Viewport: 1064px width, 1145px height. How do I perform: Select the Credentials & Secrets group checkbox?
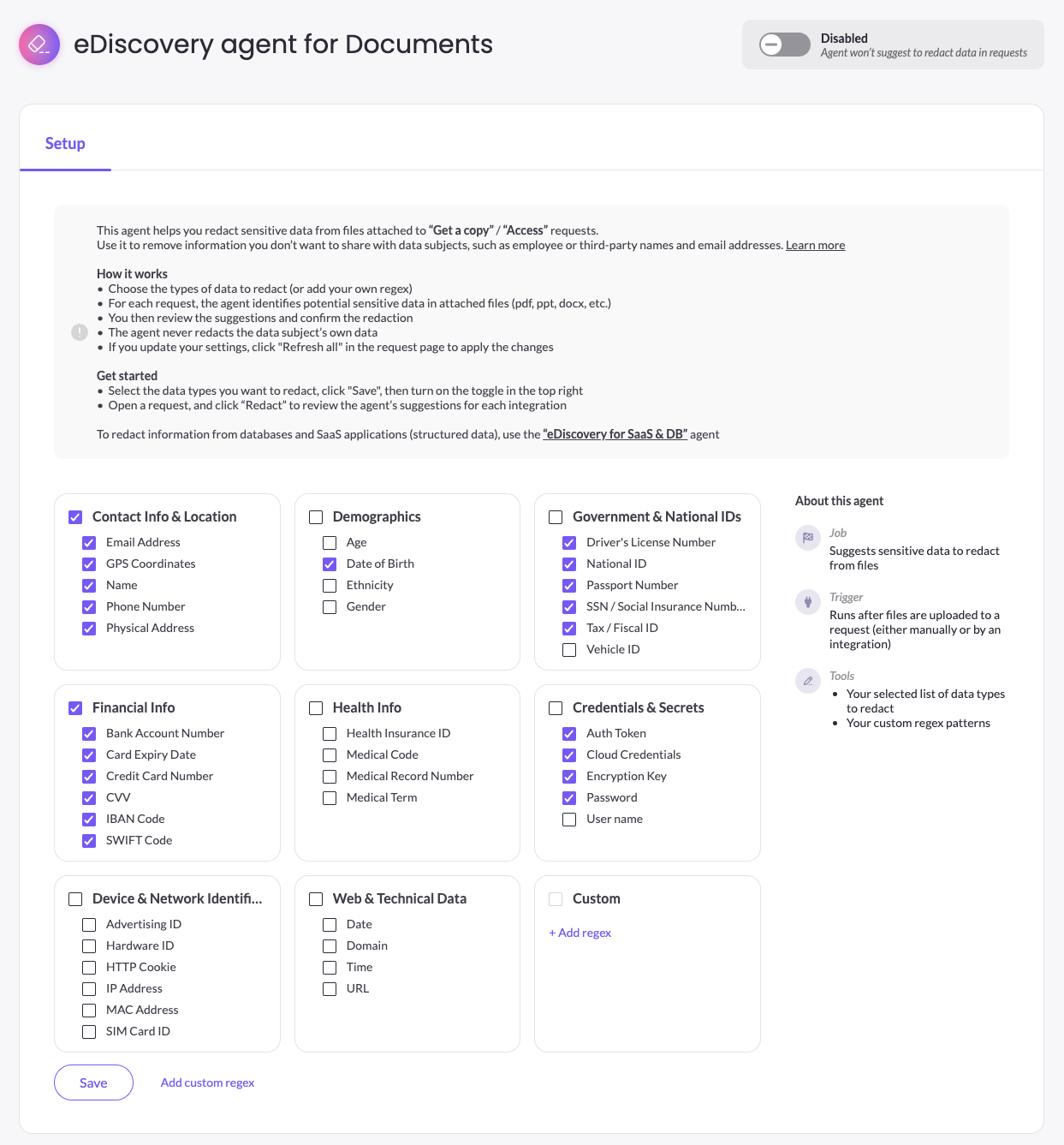(556, 708)
